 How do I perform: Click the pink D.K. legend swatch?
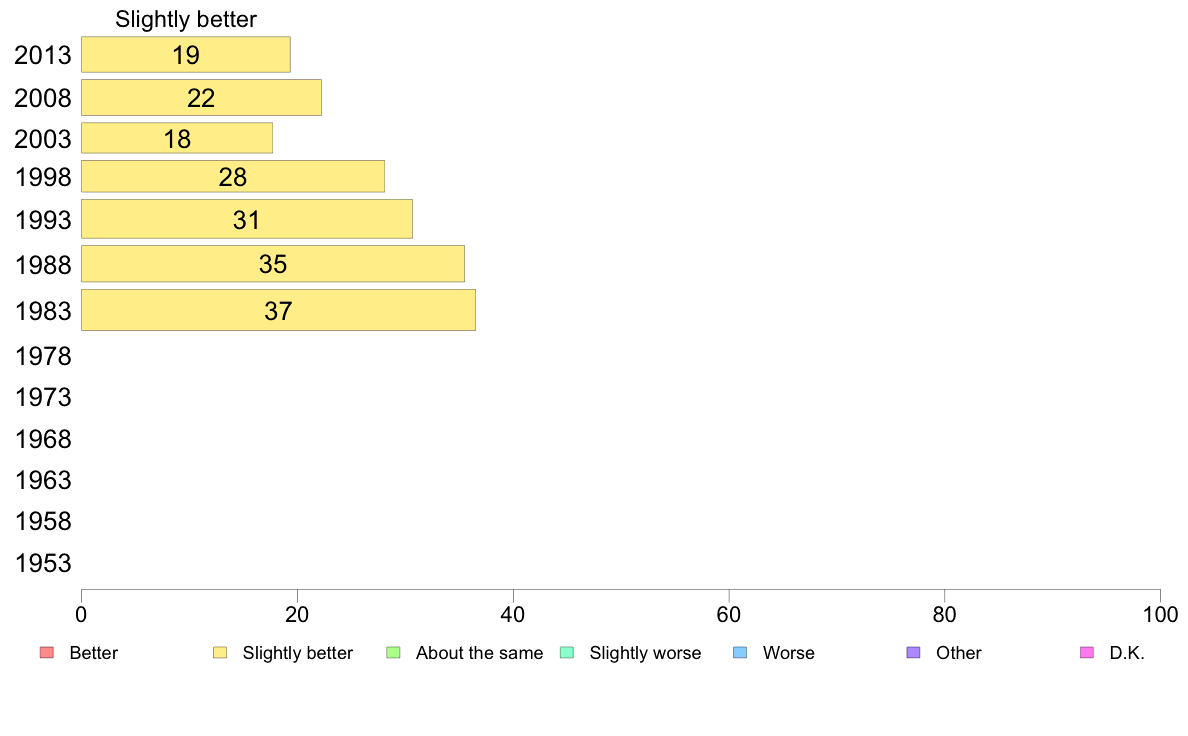pos(1087,653)
